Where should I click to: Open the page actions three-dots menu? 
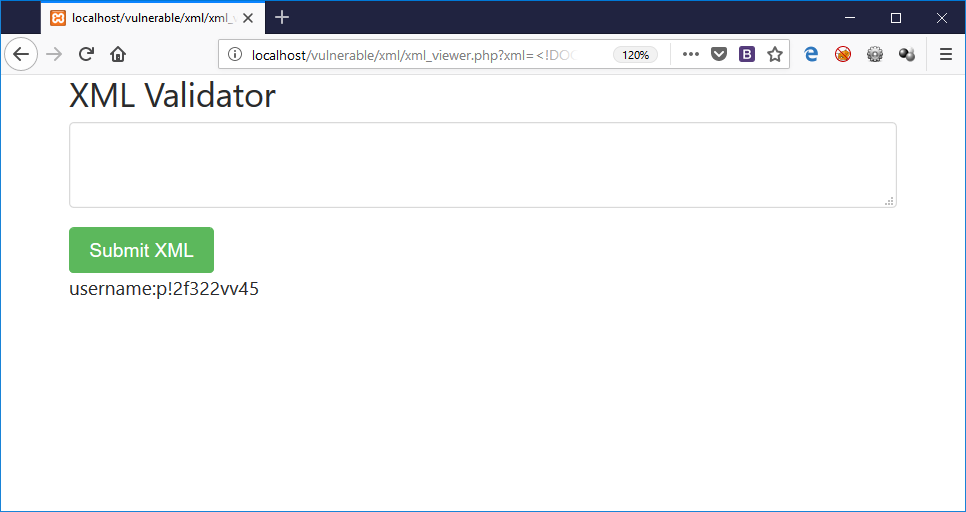691,54
